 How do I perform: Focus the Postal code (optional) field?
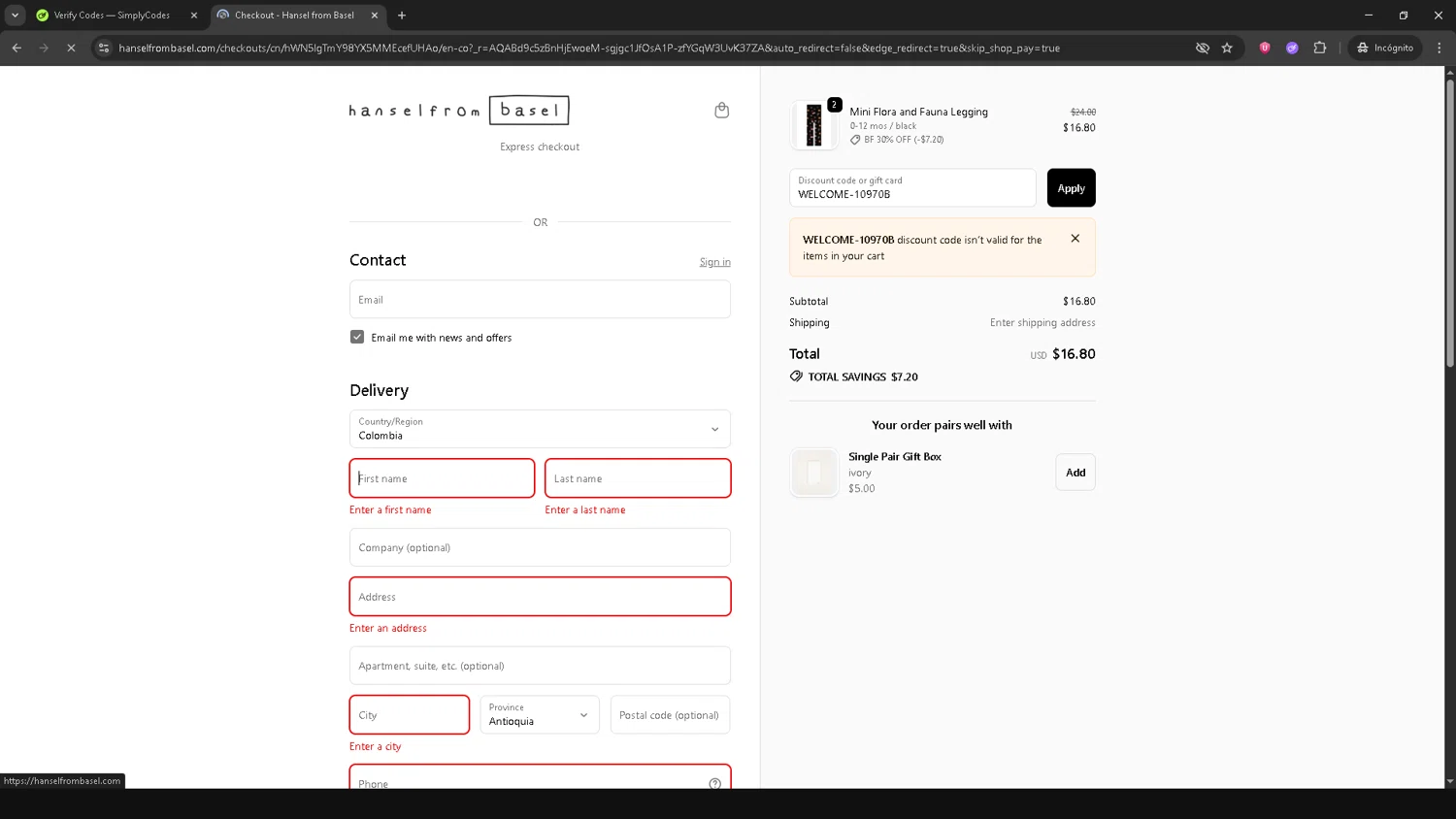[x=670, y=715]
